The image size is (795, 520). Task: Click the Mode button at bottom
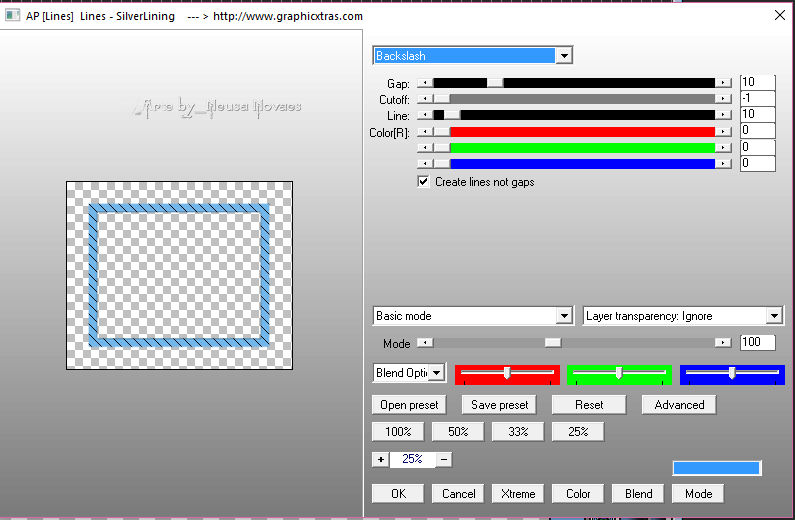(698, 494)
